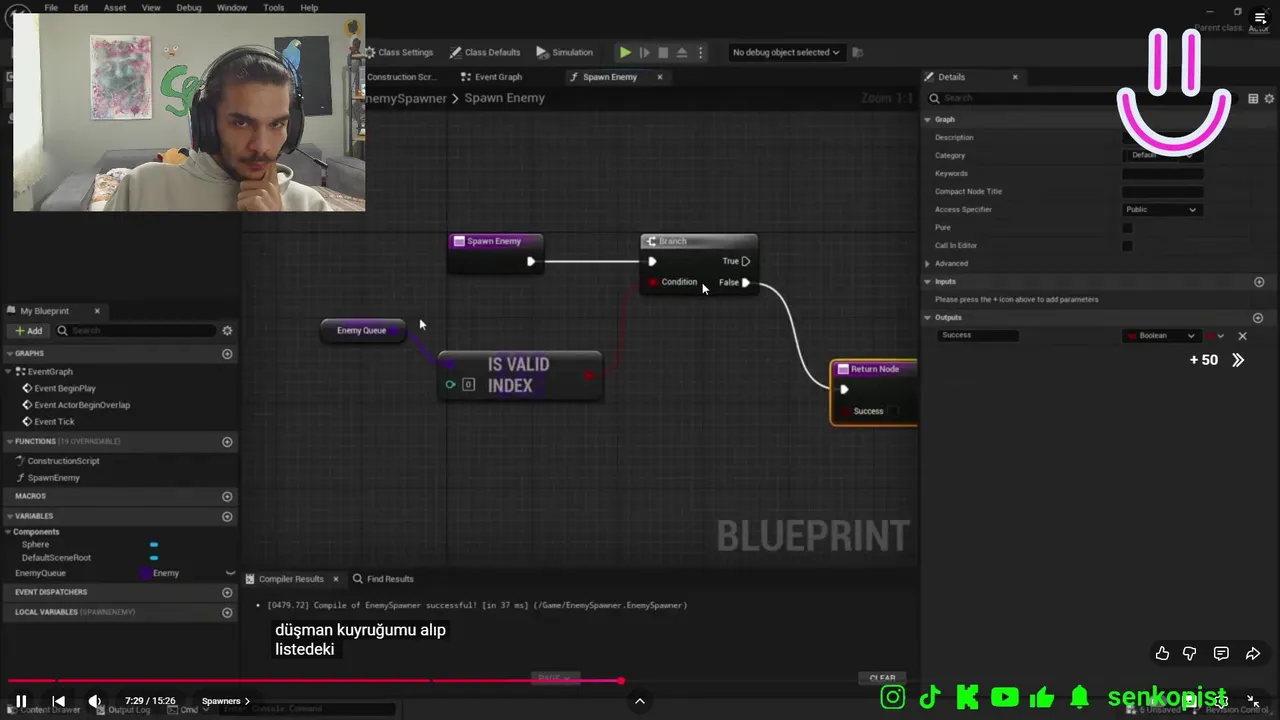1280x720 pixels.
Task: Open Class Settings in the toolbar
Action: [399, 52]
